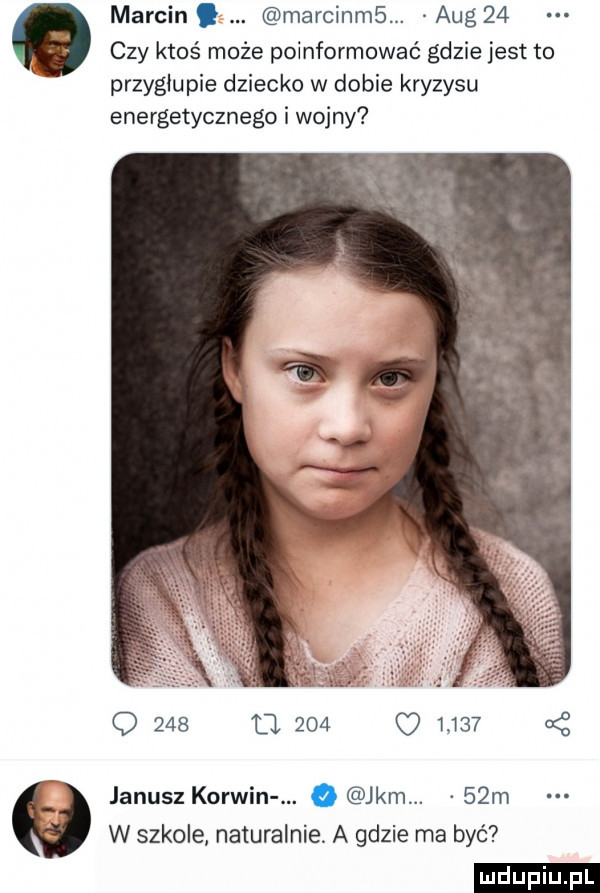Screen dimensions: 600x893
Task: Select the Marcin display name
Action: coord(148,16)
